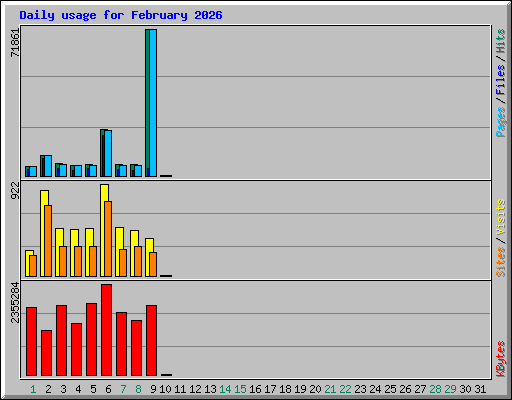
Task: Click the day 2 red KBytes bar
Action: [x=46, y=353]
